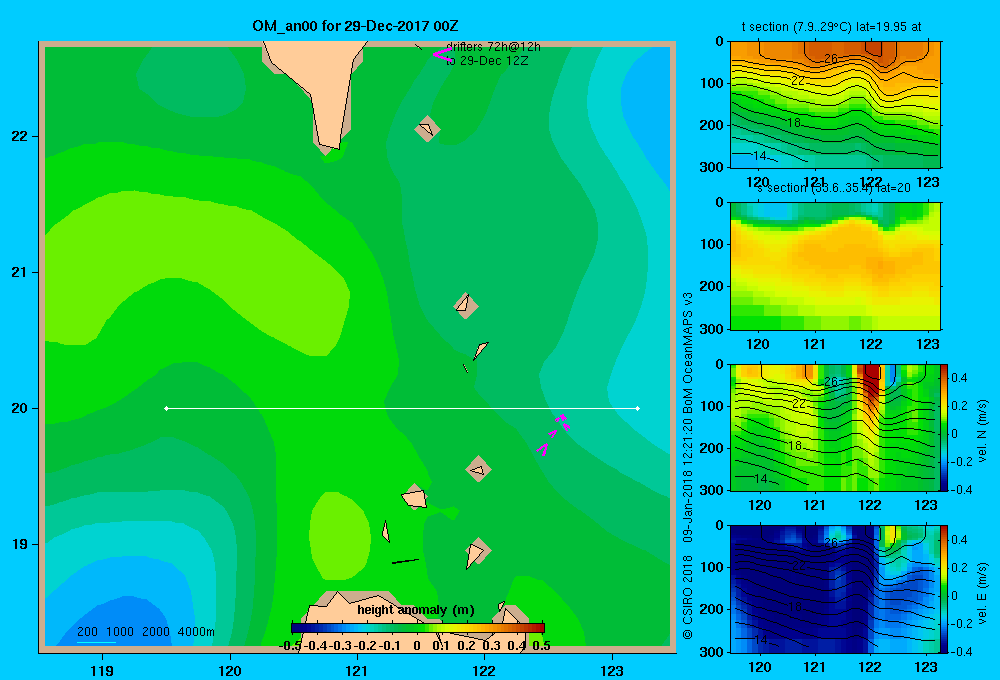Open the temperature section panel
Viewport: 1000px width, 680px height.
[835, 105]
